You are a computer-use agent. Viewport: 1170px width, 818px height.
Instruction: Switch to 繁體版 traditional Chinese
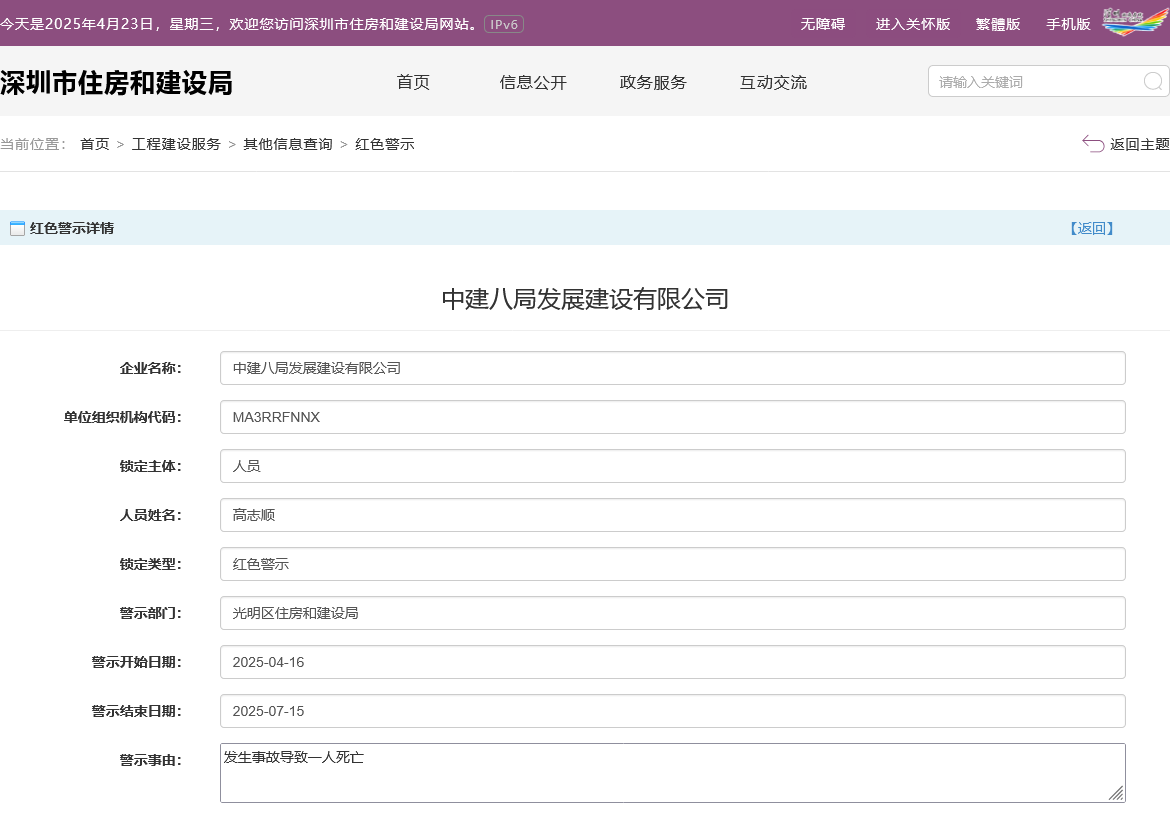[x=997, y=24]
